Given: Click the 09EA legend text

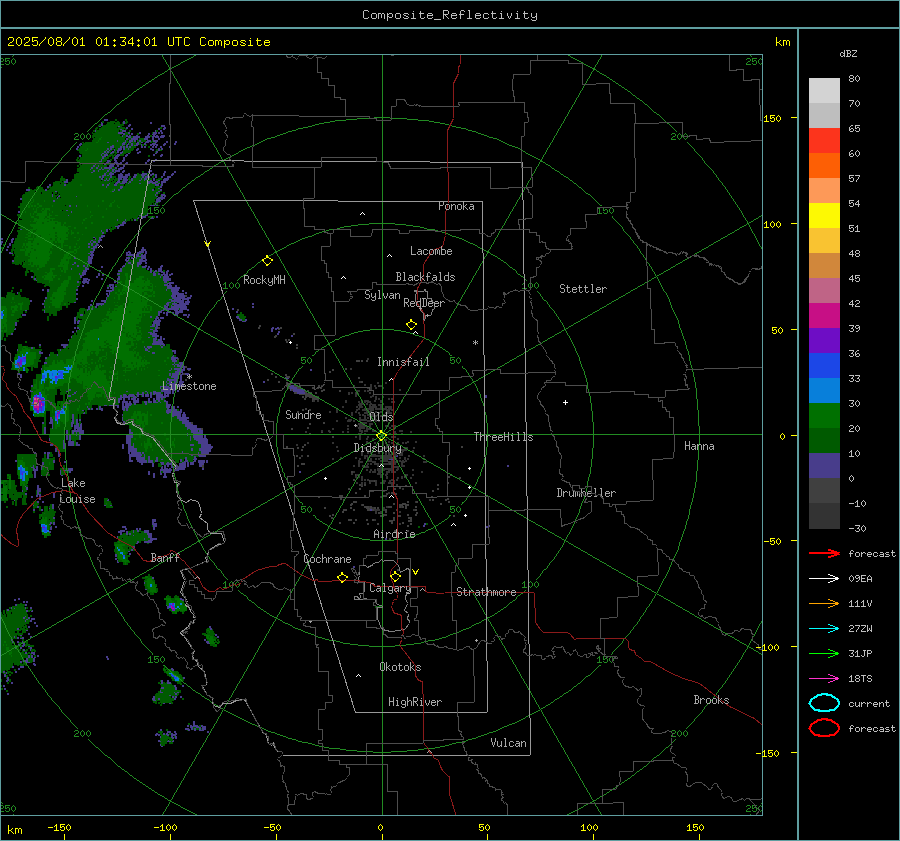Looking at the screenshot, I should (x=860, y=578).
